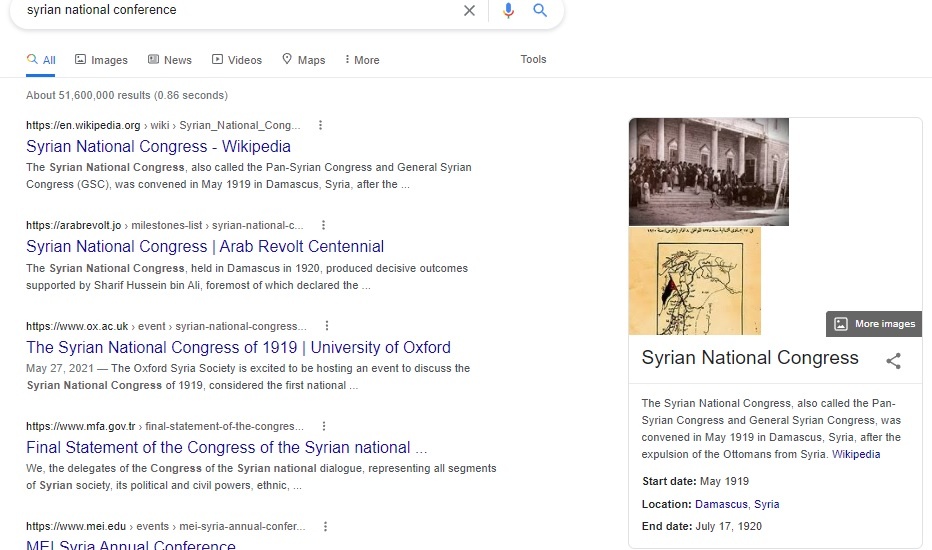Open the Wikipedia link in the knowledge panel

click(x=856, y=454)
